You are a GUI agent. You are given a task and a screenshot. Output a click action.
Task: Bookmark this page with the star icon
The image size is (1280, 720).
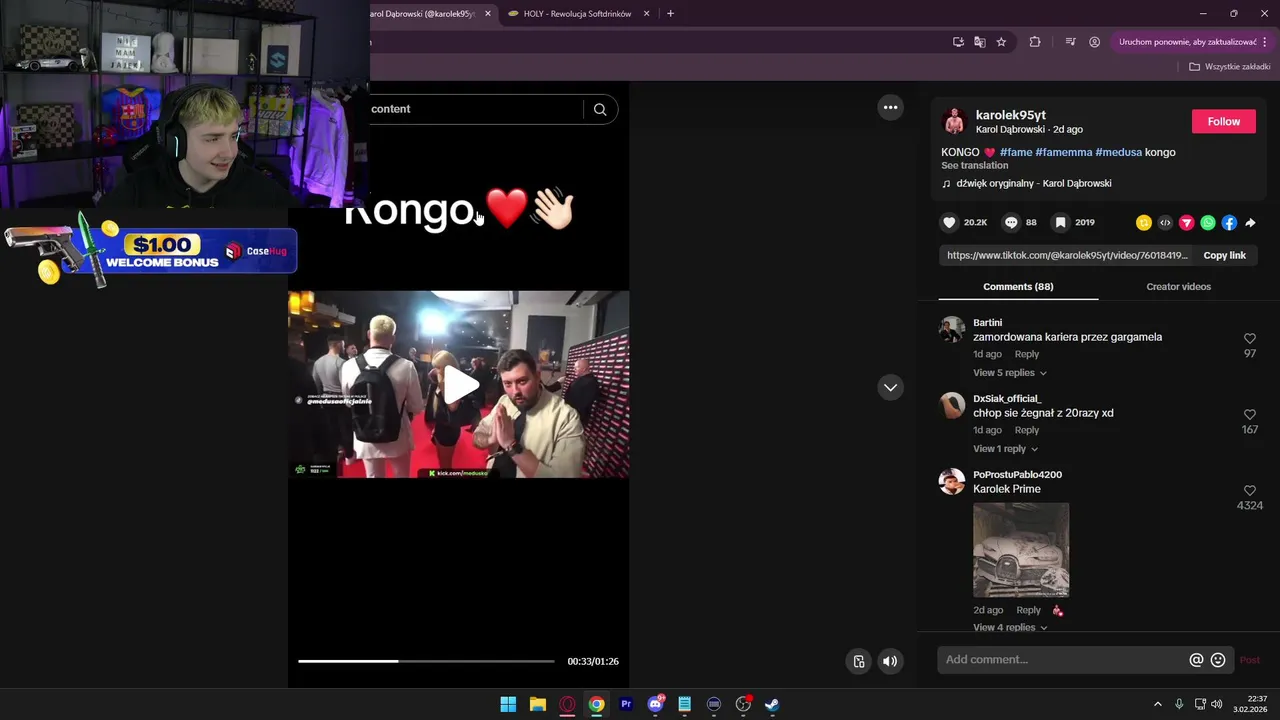click(1001, 42)
